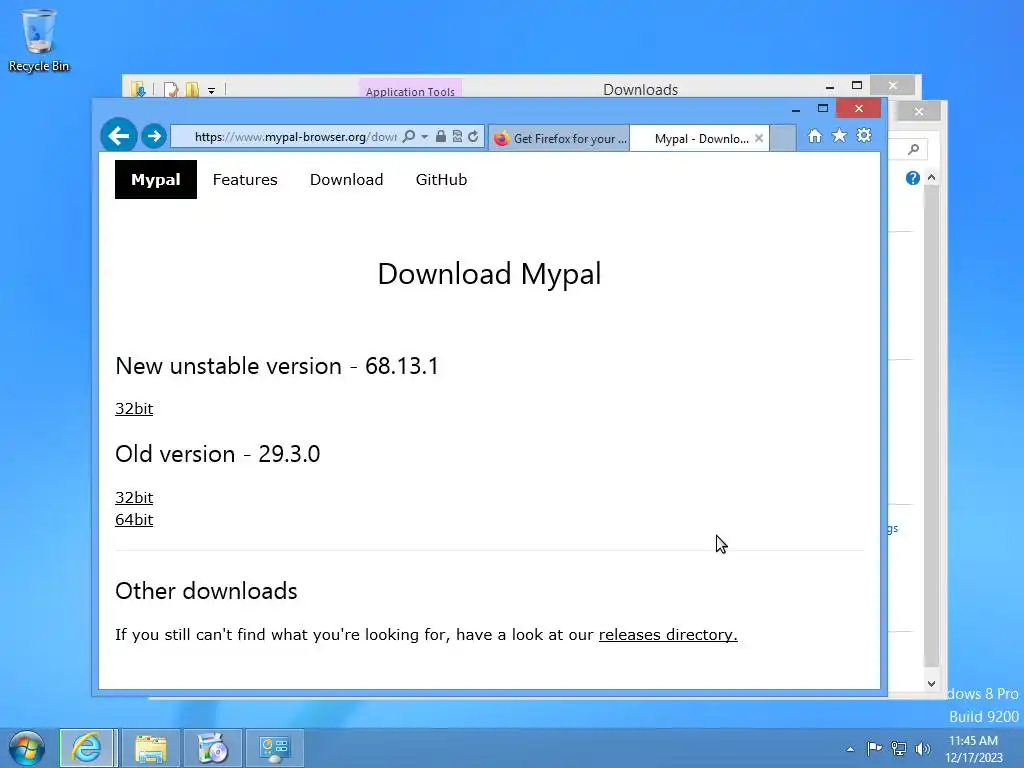Maximize the Internet Explorer window
Screen dimensions: 1024x768
pos(823,108)
